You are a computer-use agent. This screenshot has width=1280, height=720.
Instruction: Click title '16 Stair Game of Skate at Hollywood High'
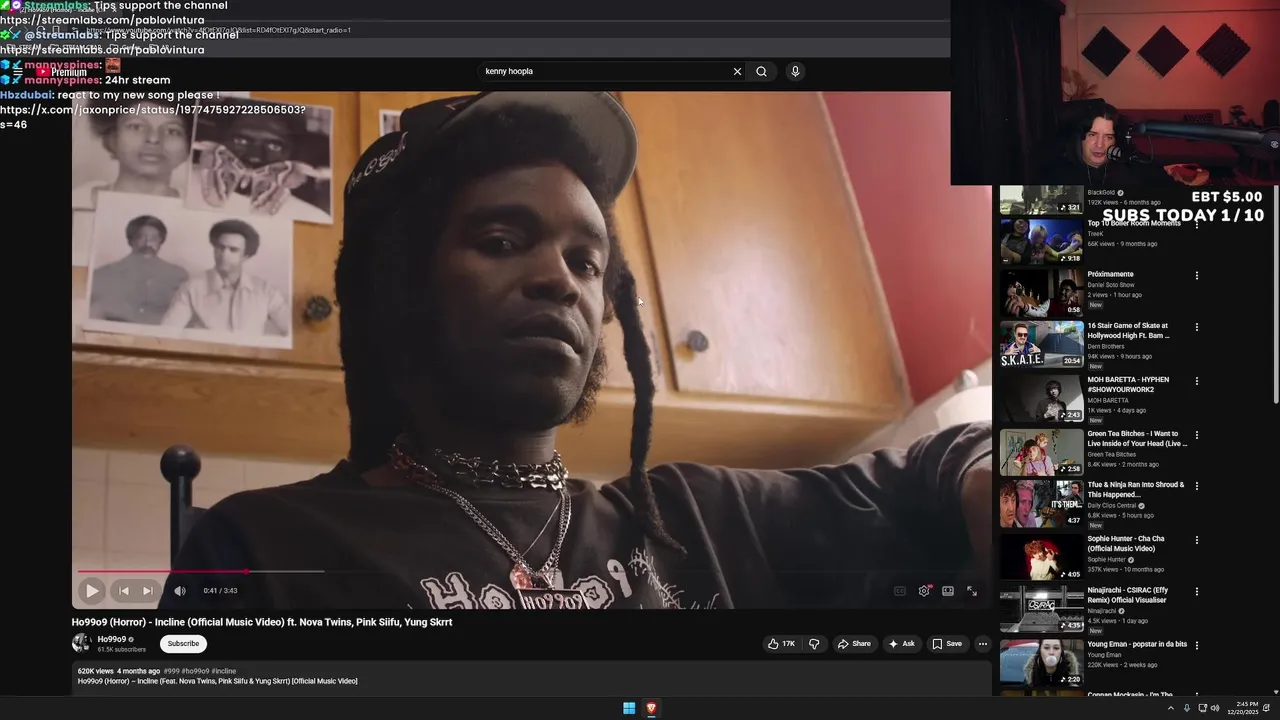pyautogui.click(x=1128, y=330)
